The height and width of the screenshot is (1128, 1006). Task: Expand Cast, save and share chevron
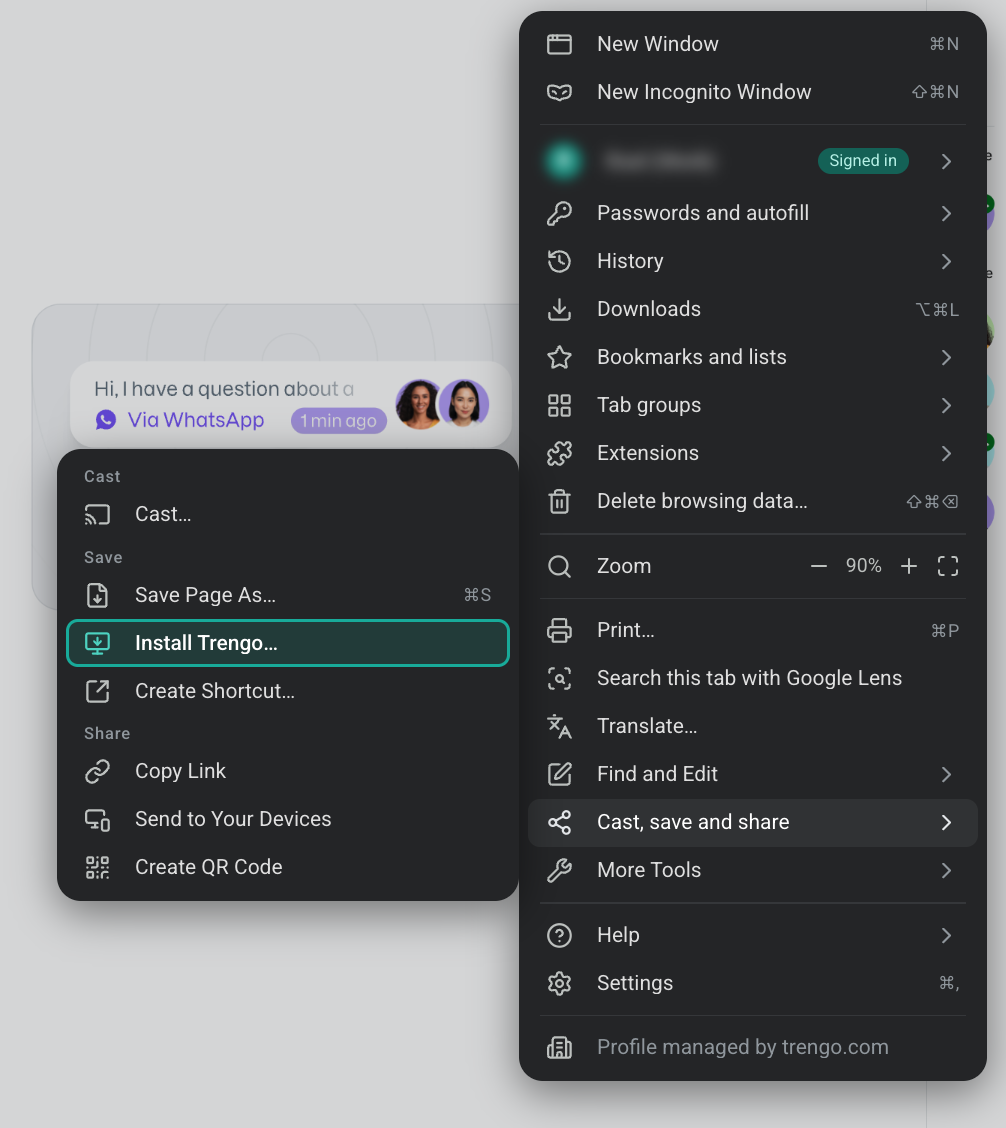[x=946, y=823]
